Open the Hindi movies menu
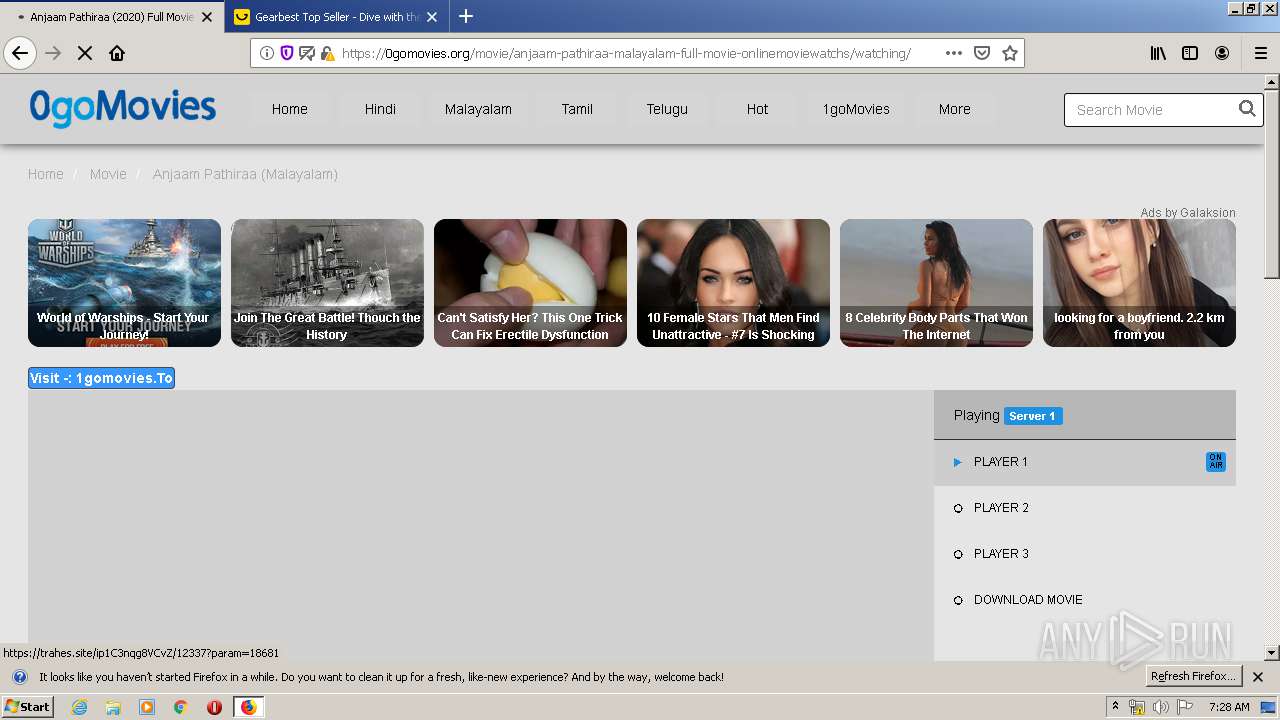The image size is (1280, 720). coord(380,109)
